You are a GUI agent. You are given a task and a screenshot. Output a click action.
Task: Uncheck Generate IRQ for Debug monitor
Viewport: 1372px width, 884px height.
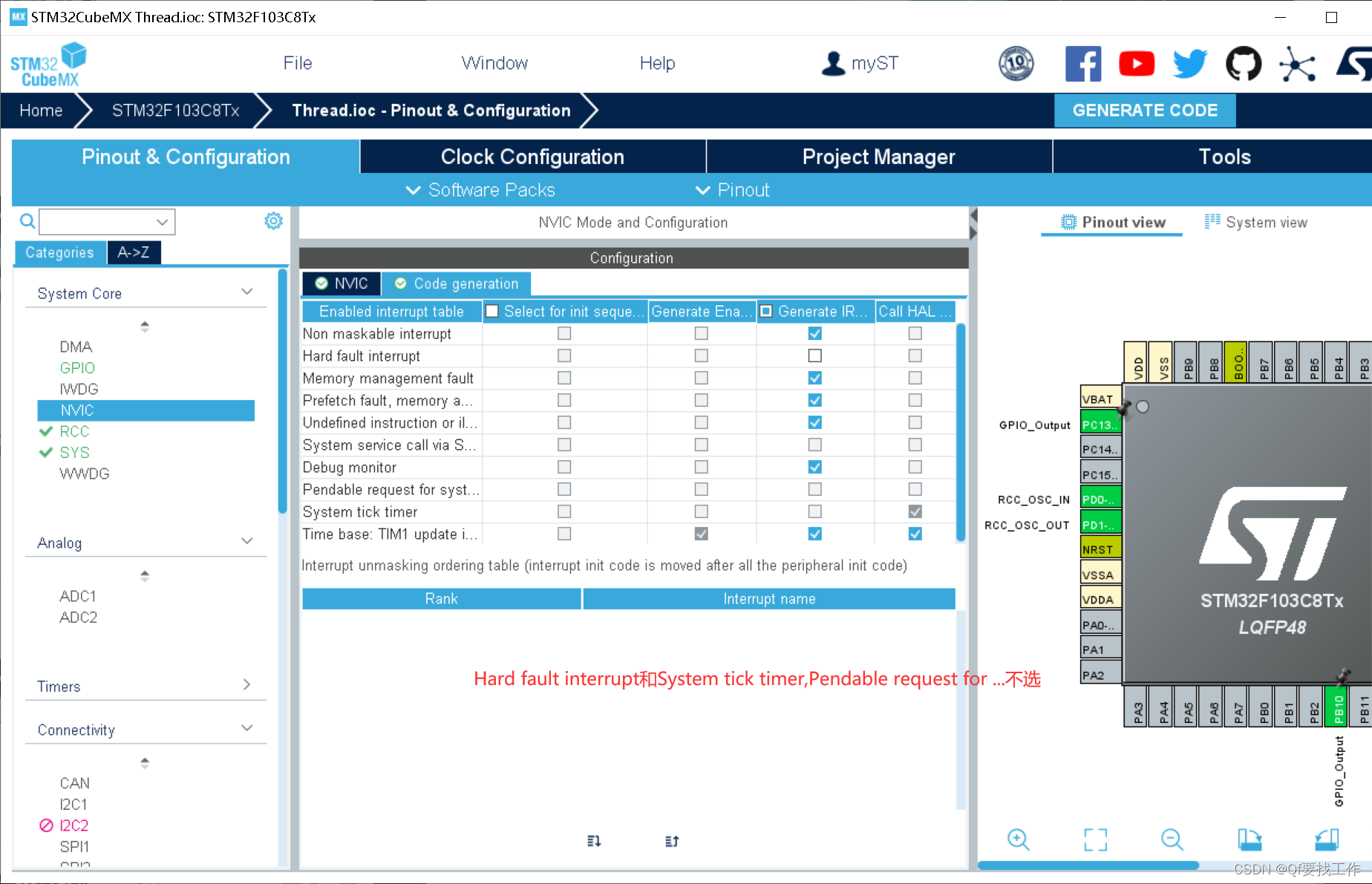point(814,467)
